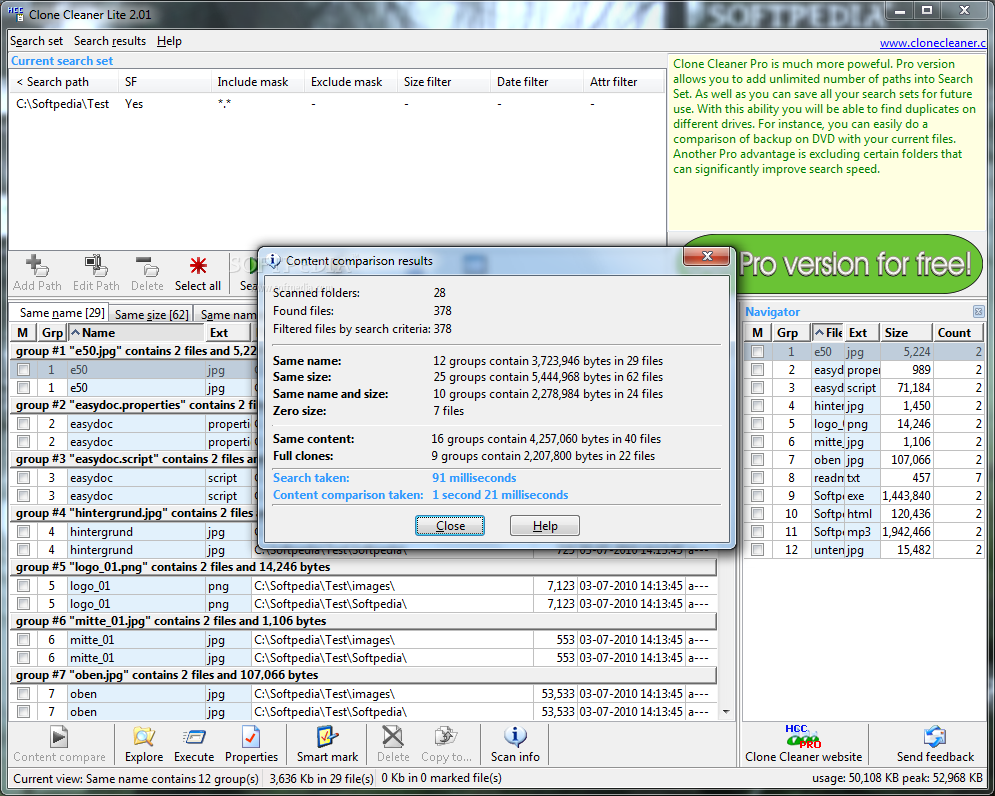Click the Content compare icon
Screen dimensions: 995x796
click(x=59, y=737)
